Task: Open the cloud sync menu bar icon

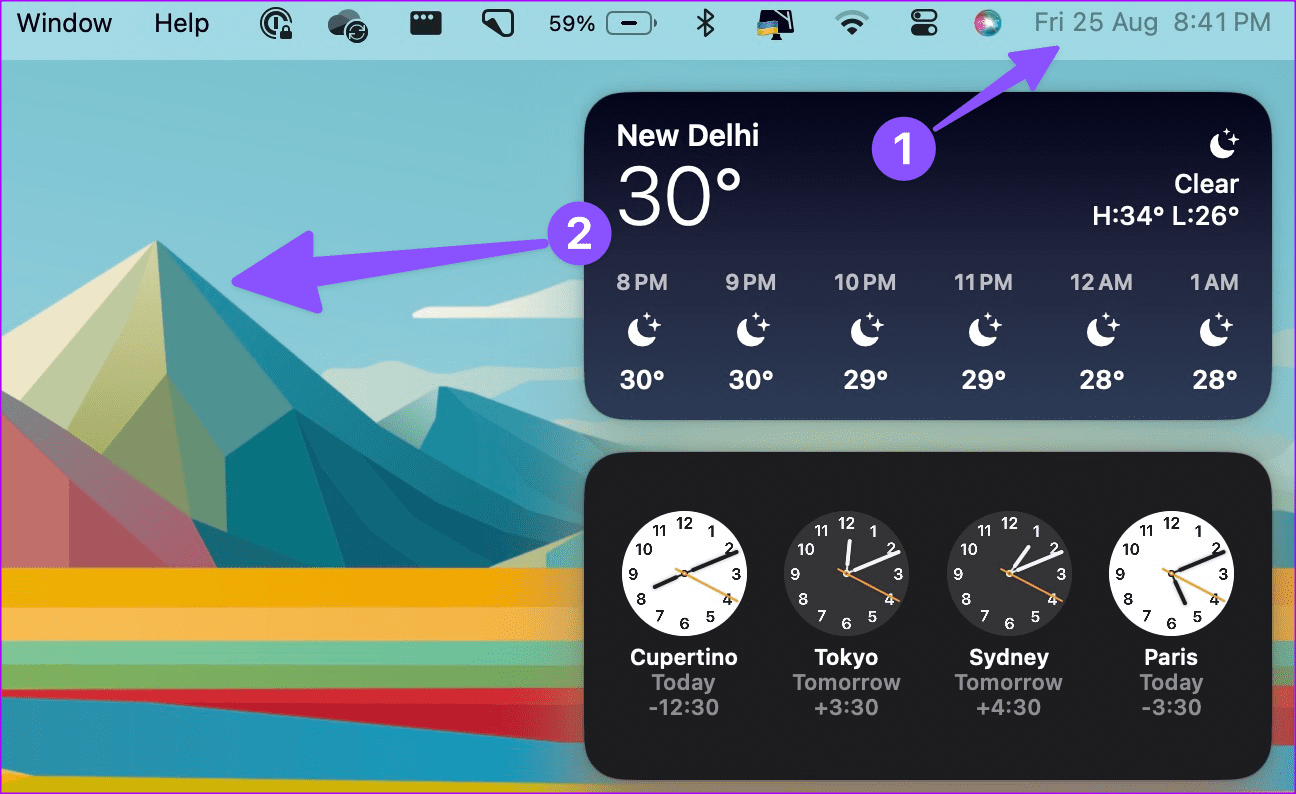Action: coord(347,22)
